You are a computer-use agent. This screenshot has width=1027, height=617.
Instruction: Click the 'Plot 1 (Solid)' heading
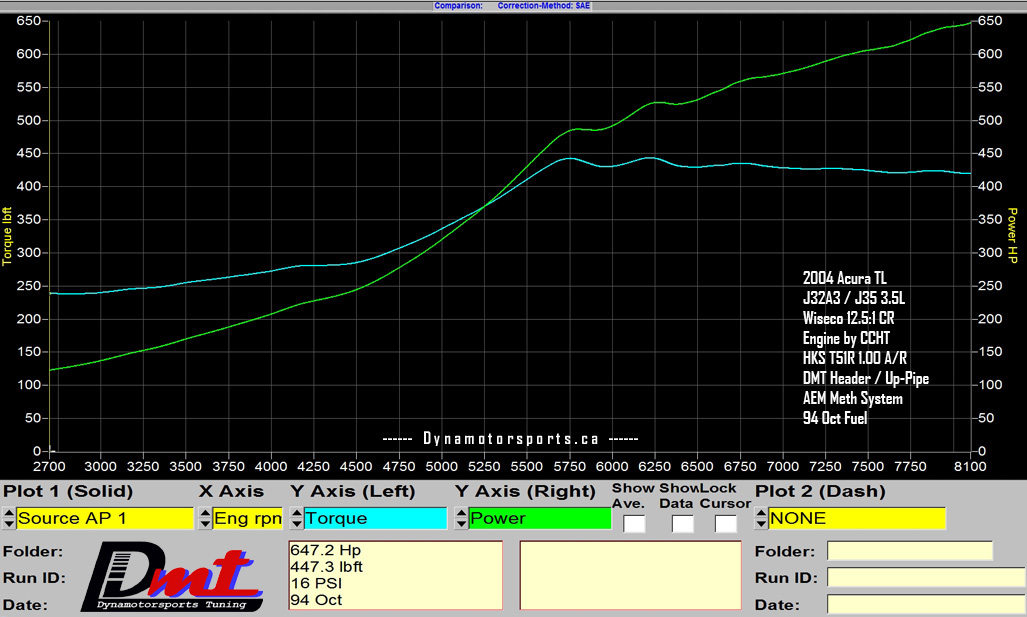[x=68, y=491]
